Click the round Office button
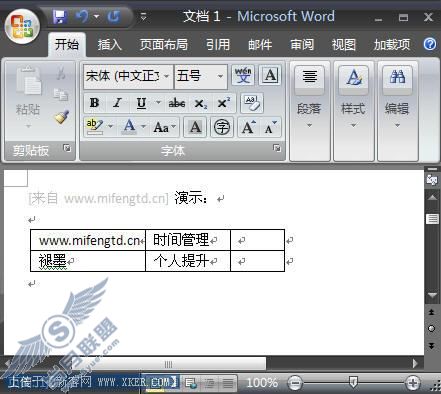 [x=22, y=27]
